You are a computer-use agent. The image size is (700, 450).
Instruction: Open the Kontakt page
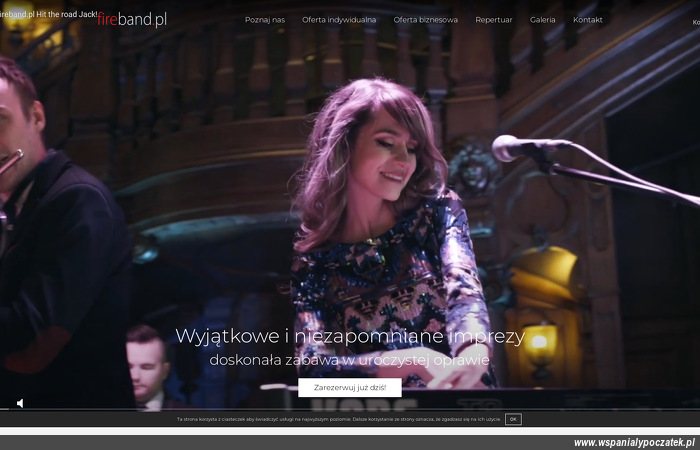tap(587, 20)
